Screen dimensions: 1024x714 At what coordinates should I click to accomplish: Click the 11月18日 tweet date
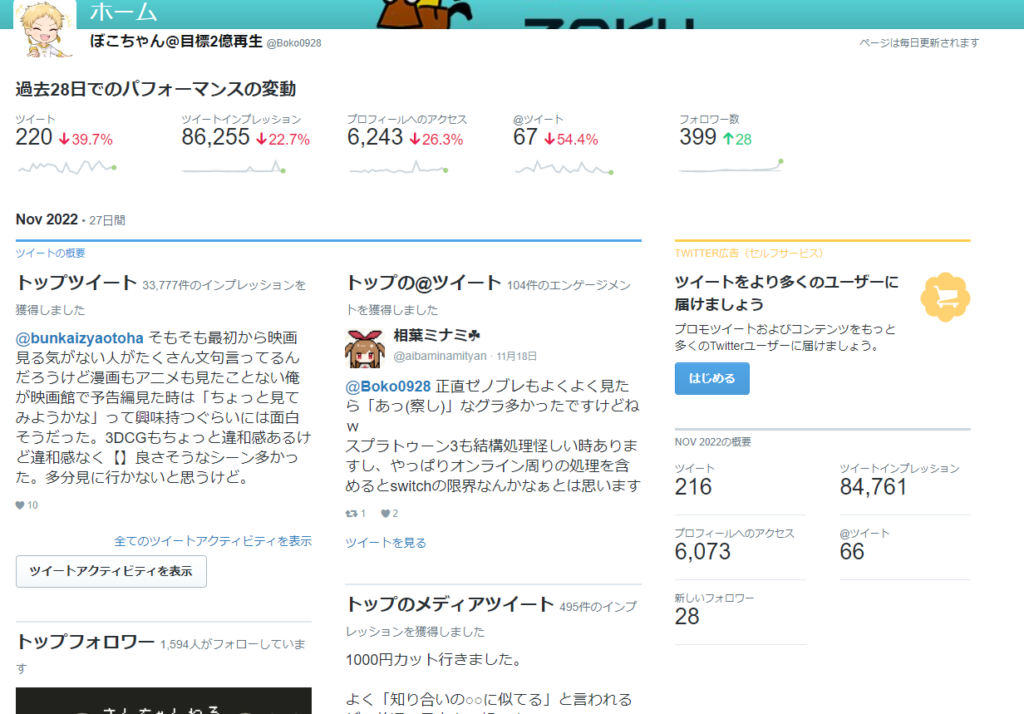tap(517, 356)
